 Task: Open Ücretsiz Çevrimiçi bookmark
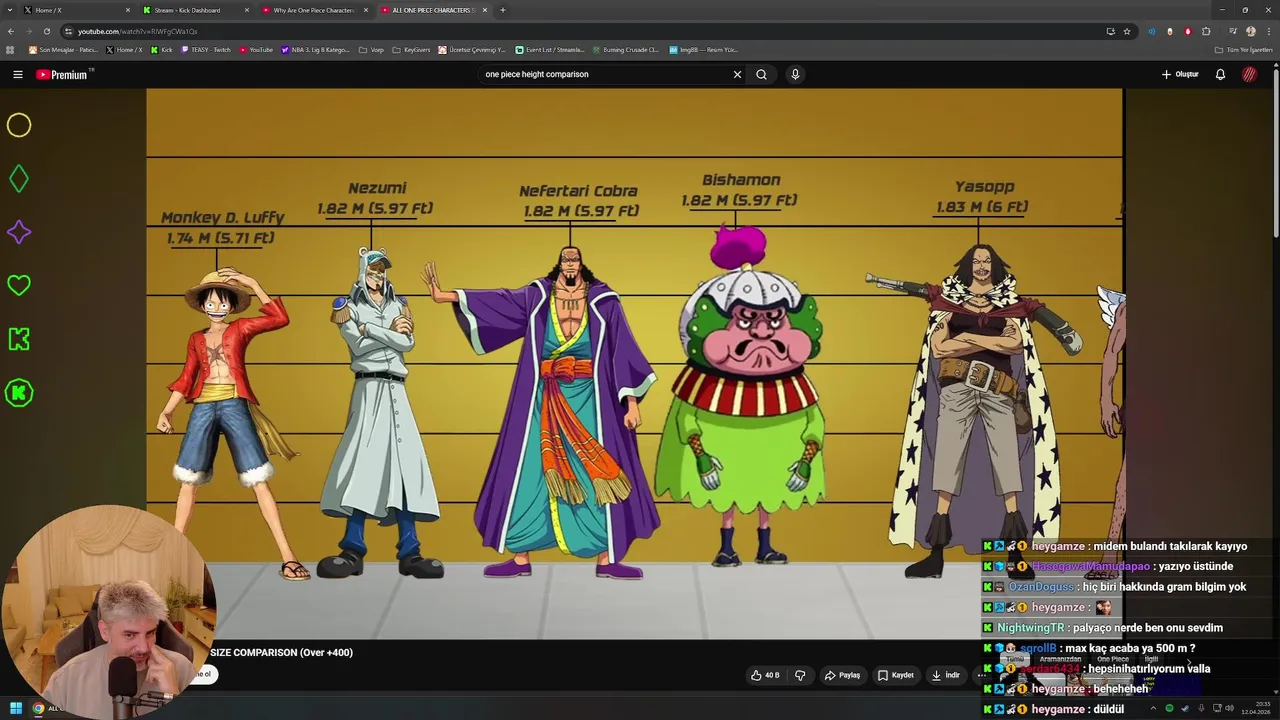point(473,49)
